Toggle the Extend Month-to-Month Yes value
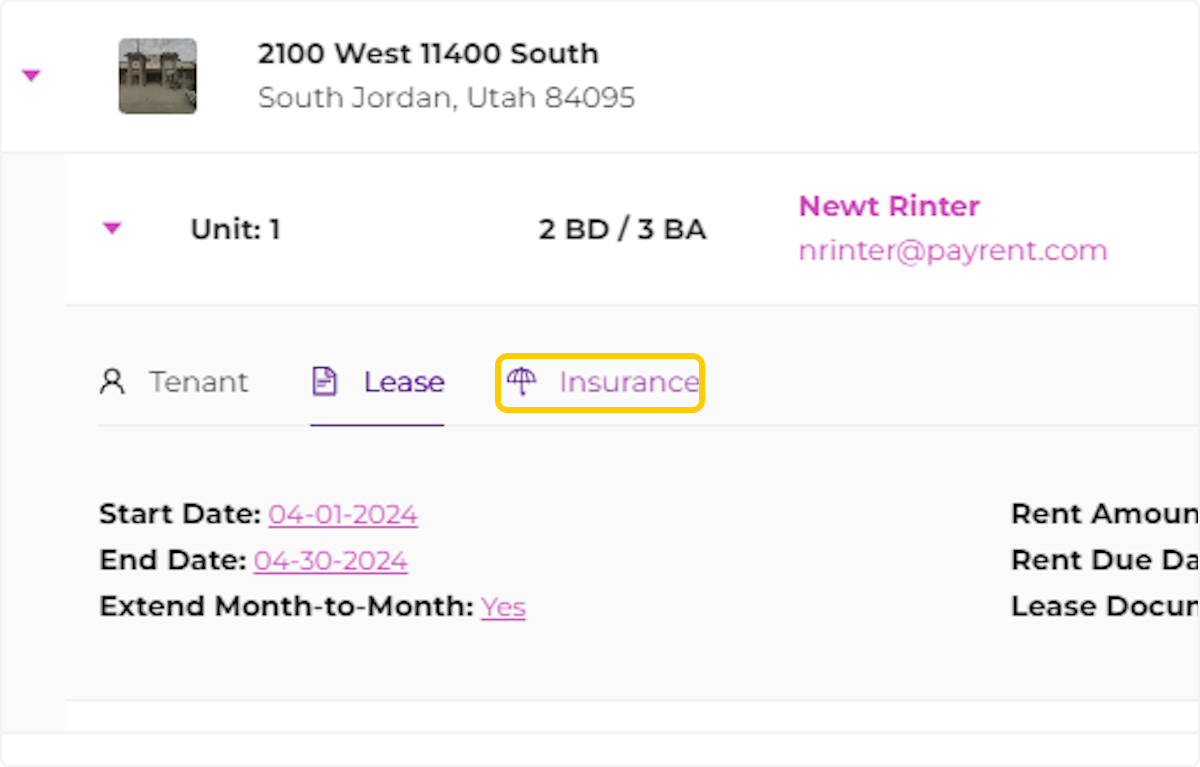 [x=503, y=607]
